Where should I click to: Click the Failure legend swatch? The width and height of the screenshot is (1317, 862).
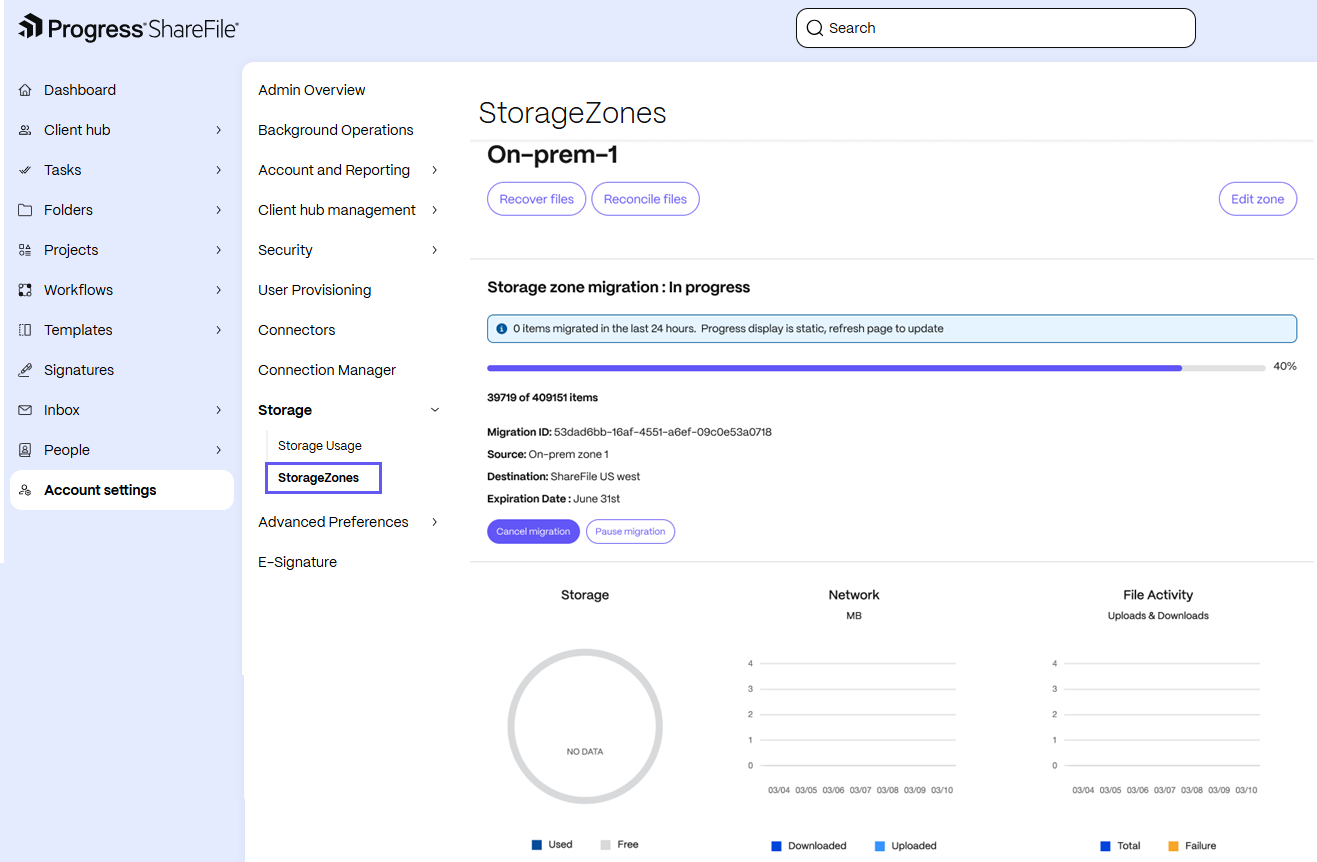tap(1173, 846)
